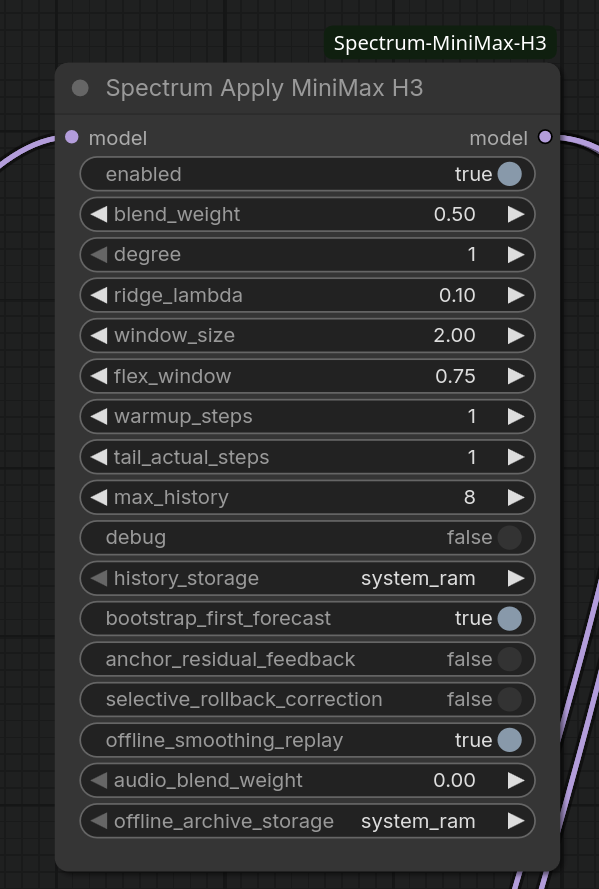
Task: Disable offline_smoothing_replay toggle
Action: 509,740
